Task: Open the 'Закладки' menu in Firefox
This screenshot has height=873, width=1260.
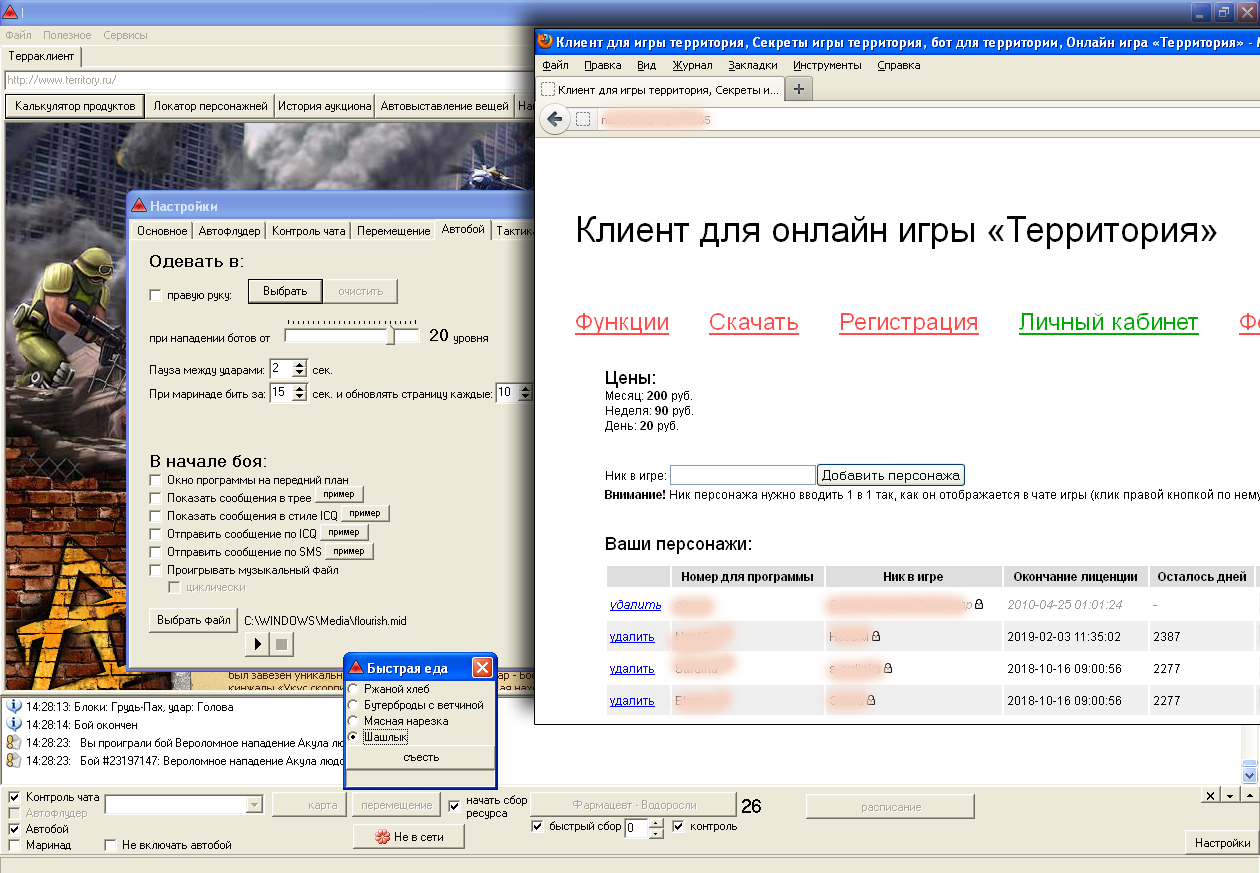Action: [x=752, y=65]
